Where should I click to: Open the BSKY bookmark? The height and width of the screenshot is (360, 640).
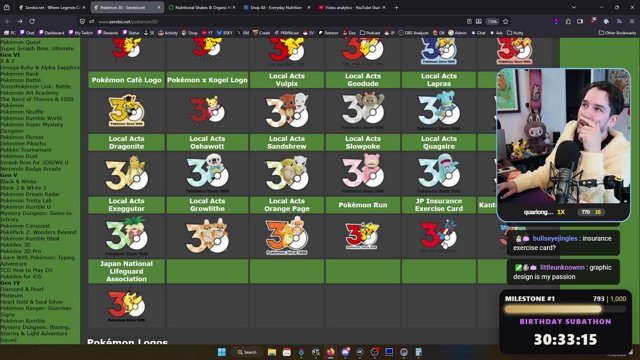[x=224, y=33]
